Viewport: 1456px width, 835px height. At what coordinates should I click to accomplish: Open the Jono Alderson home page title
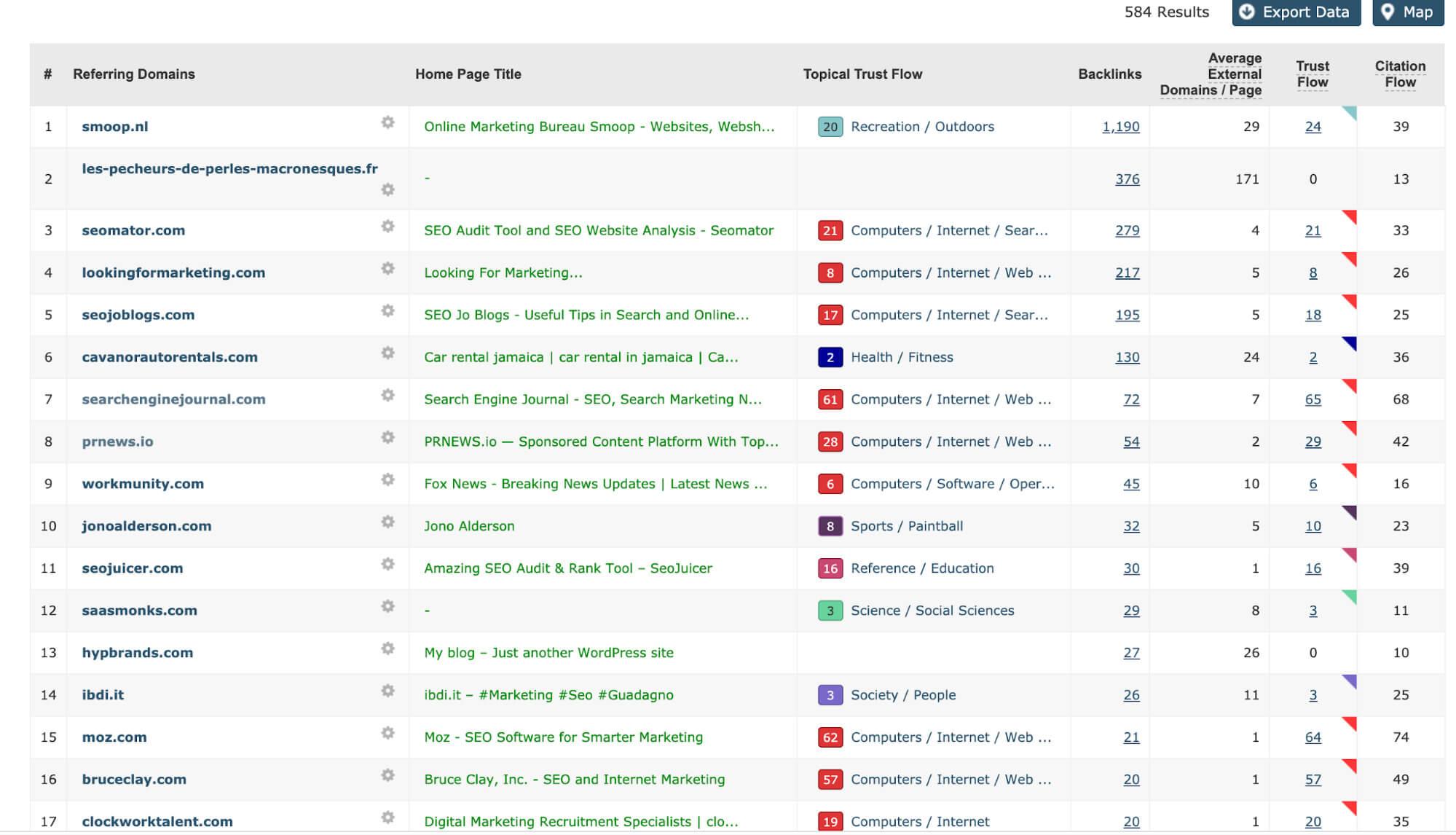469,526
